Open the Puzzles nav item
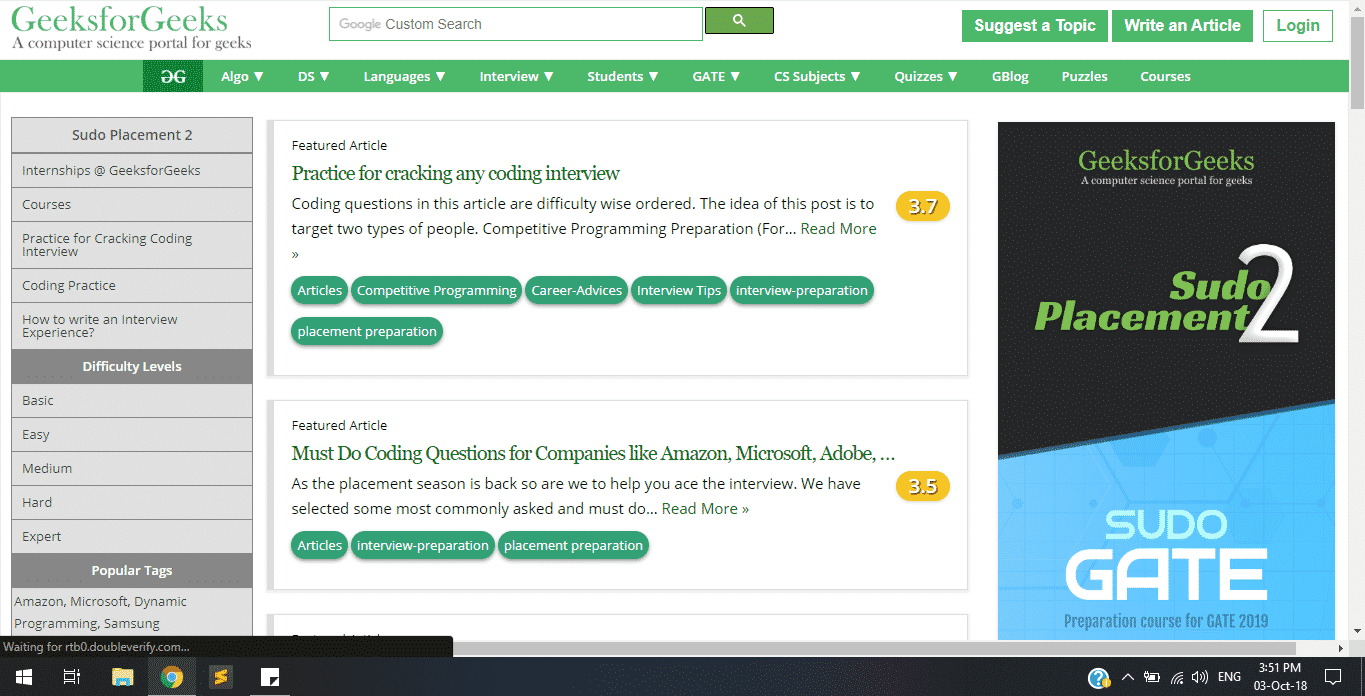The image size is (1365, 696). click(1084, 76)
